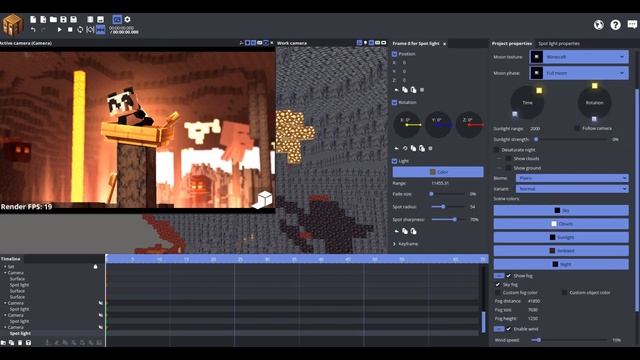Screen dimensions: 640x360
Task: Open the Ambient color button
Action: pyautogui.click(x=561, y=251)
